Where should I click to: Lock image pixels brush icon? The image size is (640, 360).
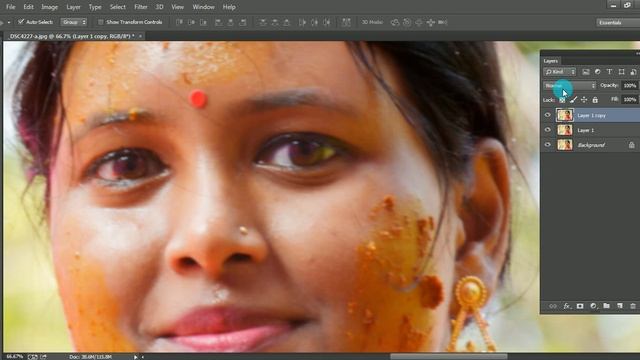(573, 100)
